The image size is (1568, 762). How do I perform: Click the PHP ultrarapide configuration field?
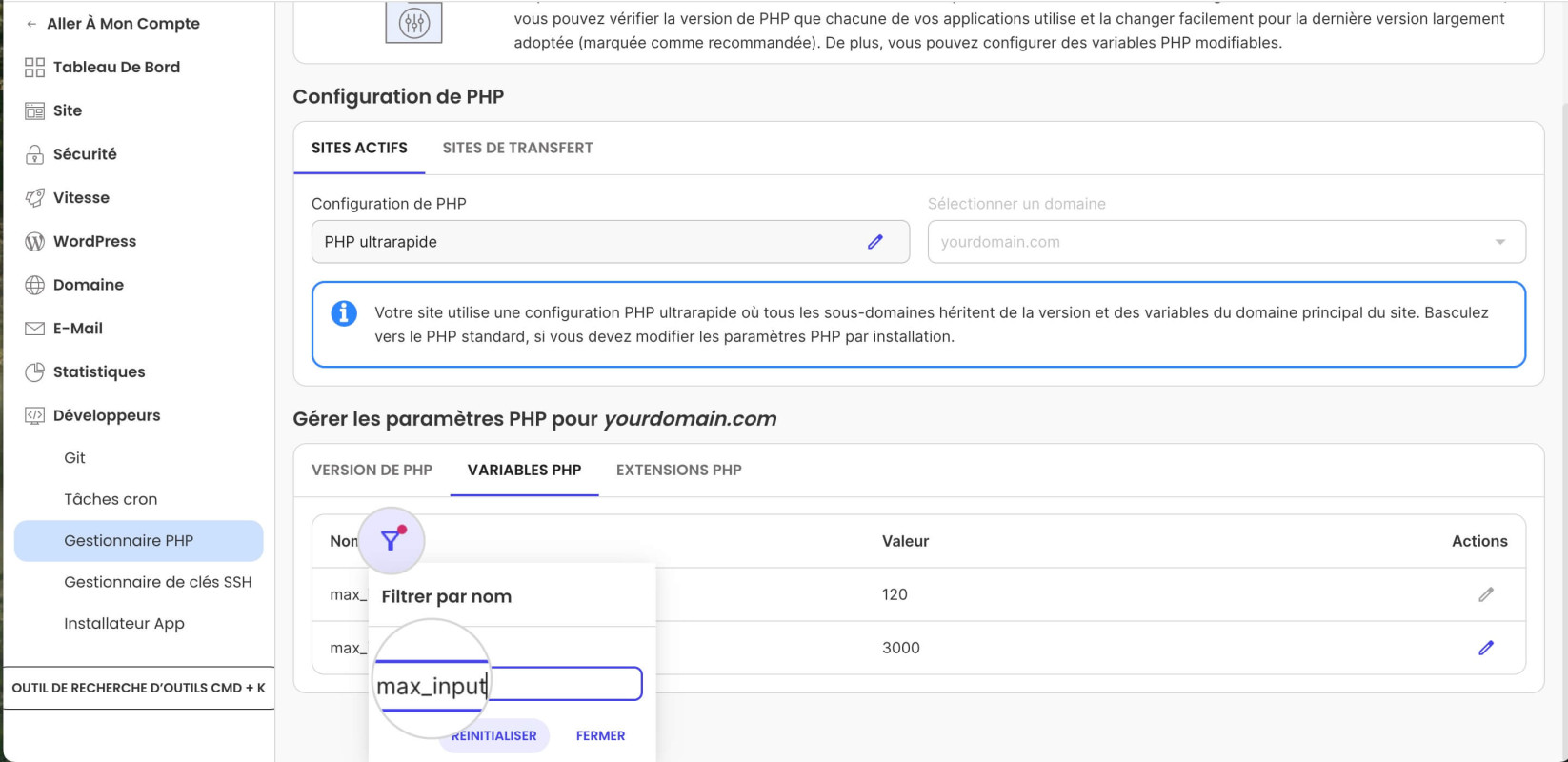click(x=611, y=242)
